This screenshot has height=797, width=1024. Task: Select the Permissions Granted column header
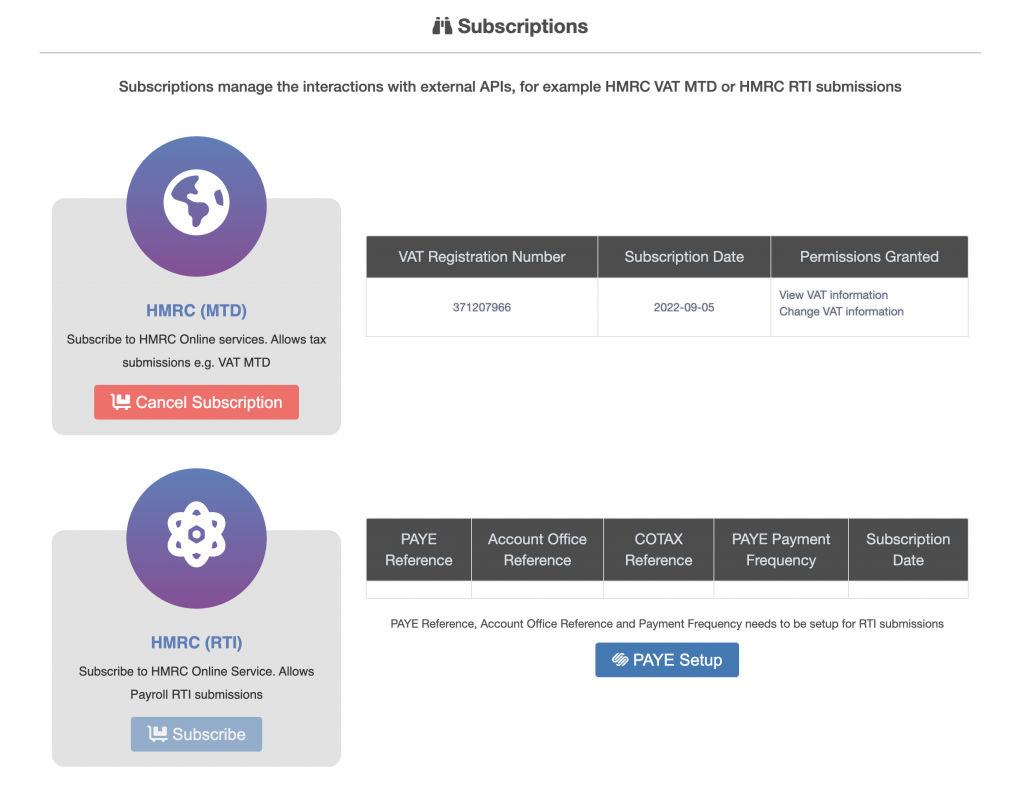868,257
